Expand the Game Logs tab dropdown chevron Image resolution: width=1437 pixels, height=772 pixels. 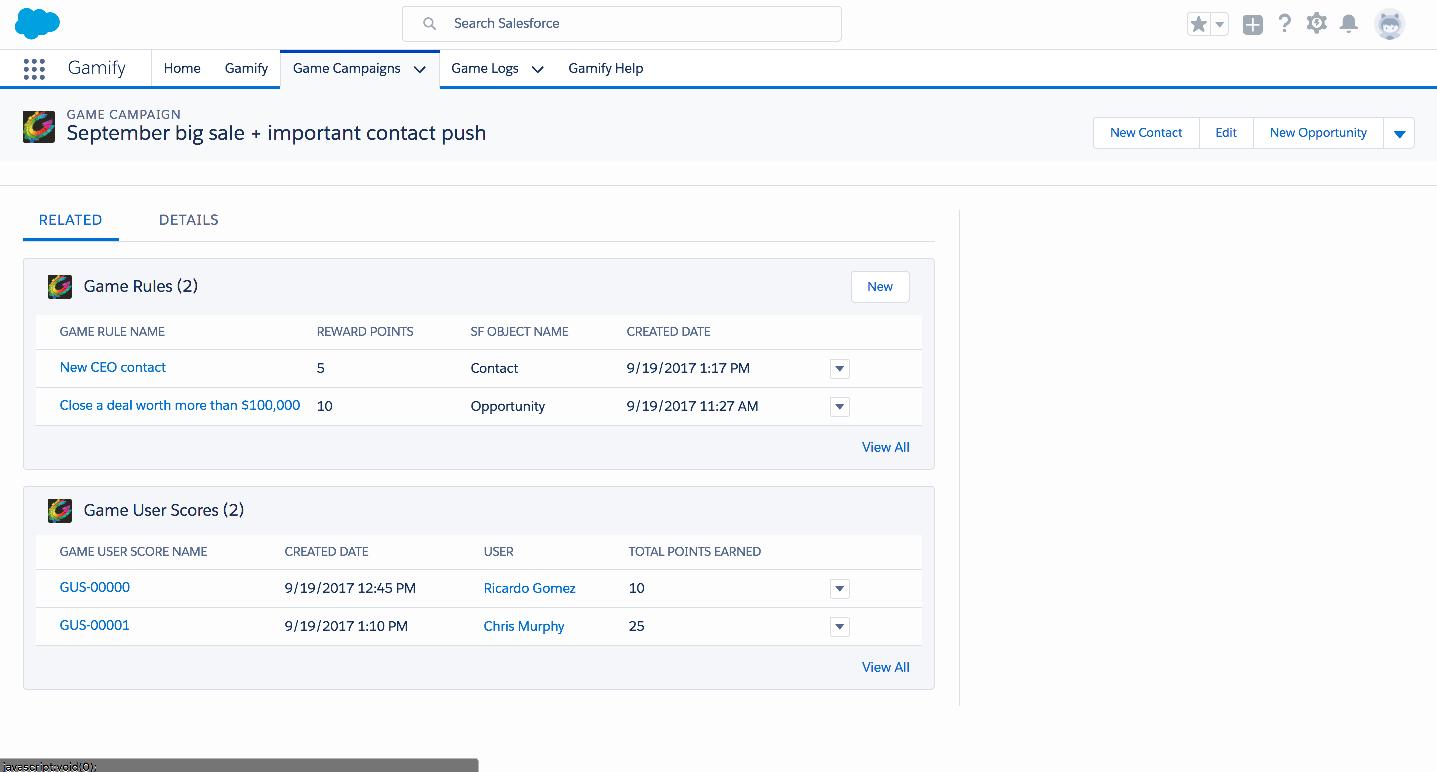pyautogui.click(x=537, y=69)
